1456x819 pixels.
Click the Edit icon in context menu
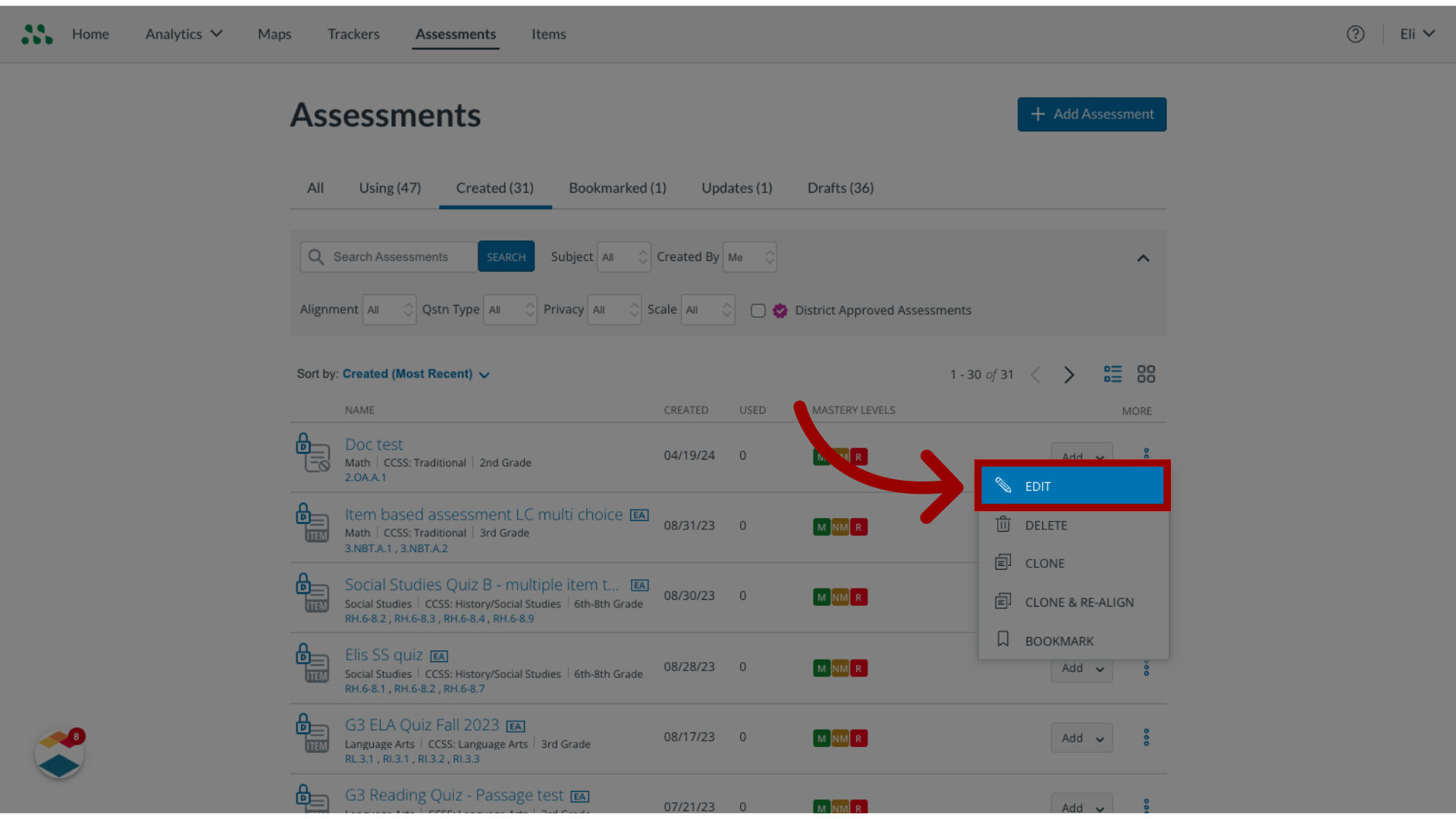click(x=1003, y=485)
